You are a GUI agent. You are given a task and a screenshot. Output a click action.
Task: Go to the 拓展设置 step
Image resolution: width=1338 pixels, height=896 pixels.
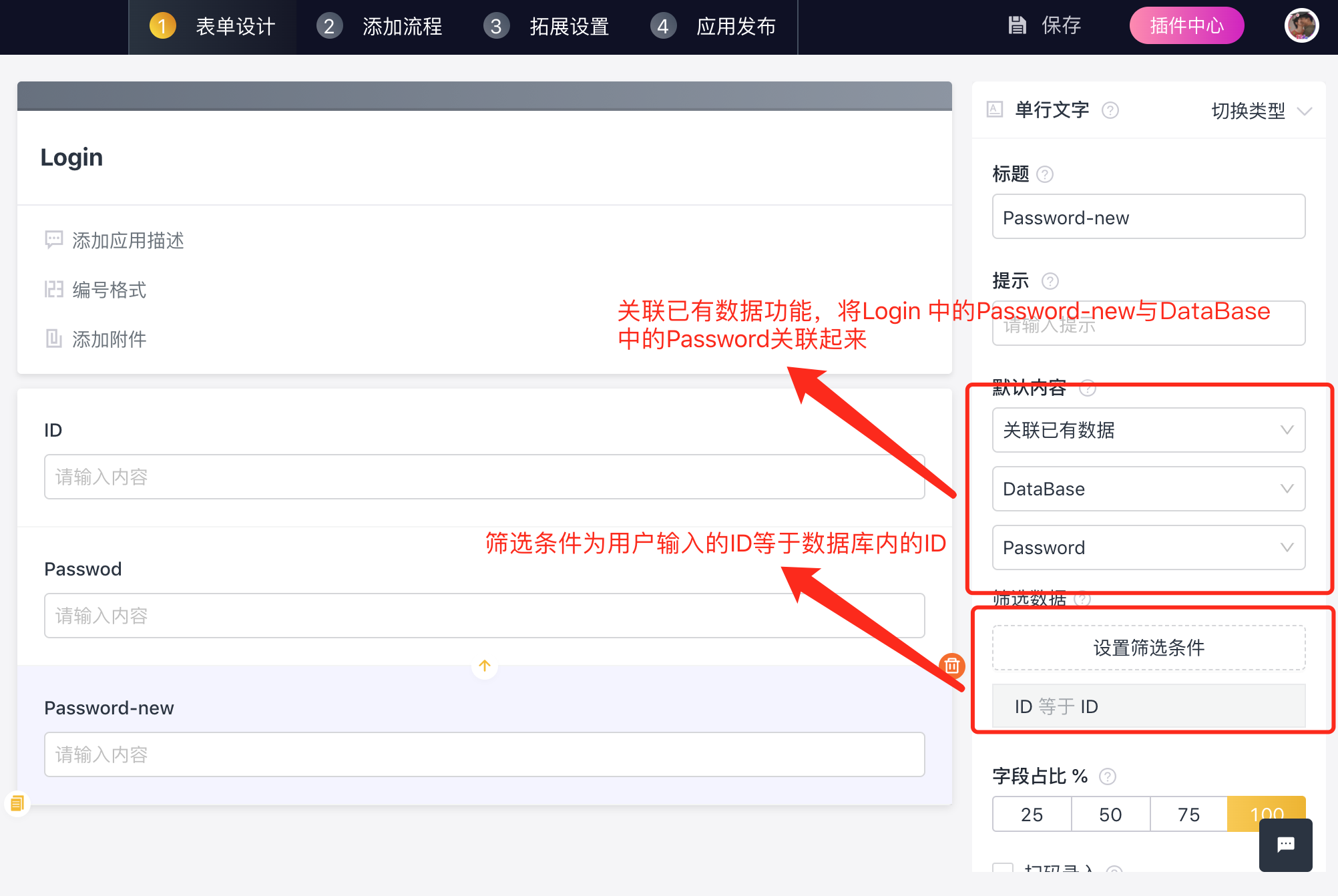click(546, 27)
